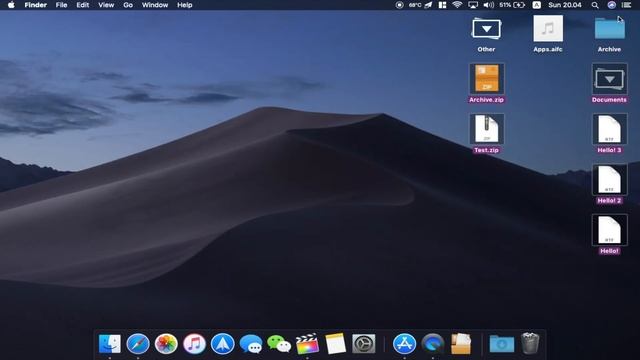640x360 pixels.
Task: Activate Siri from the menu bar
Action: click(611, 5)
